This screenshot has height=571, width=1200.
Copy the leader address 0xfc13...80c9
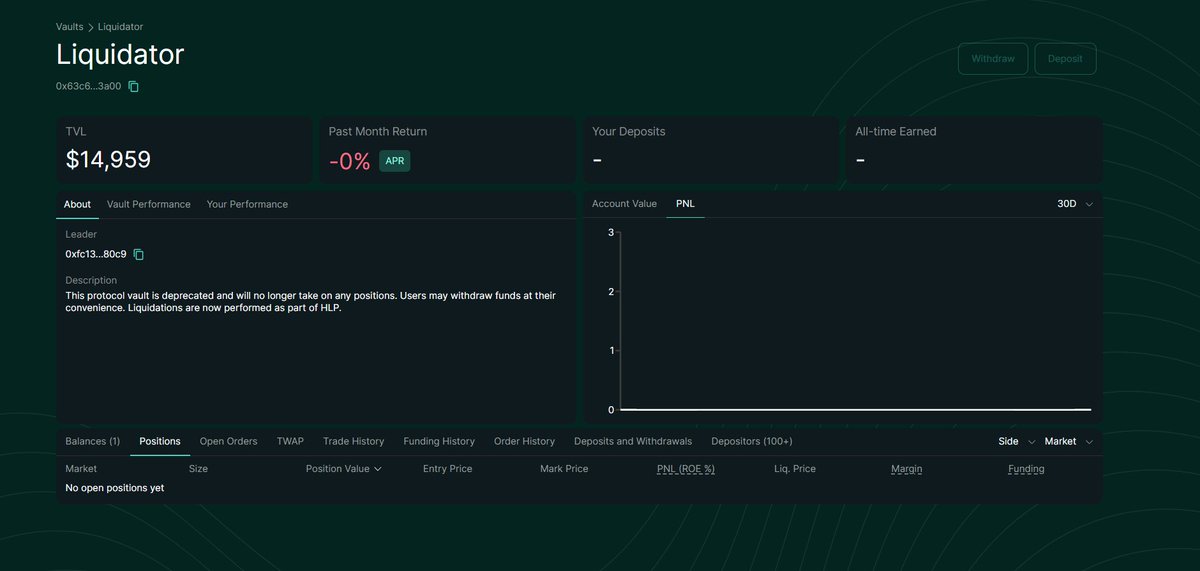[139, 254]
